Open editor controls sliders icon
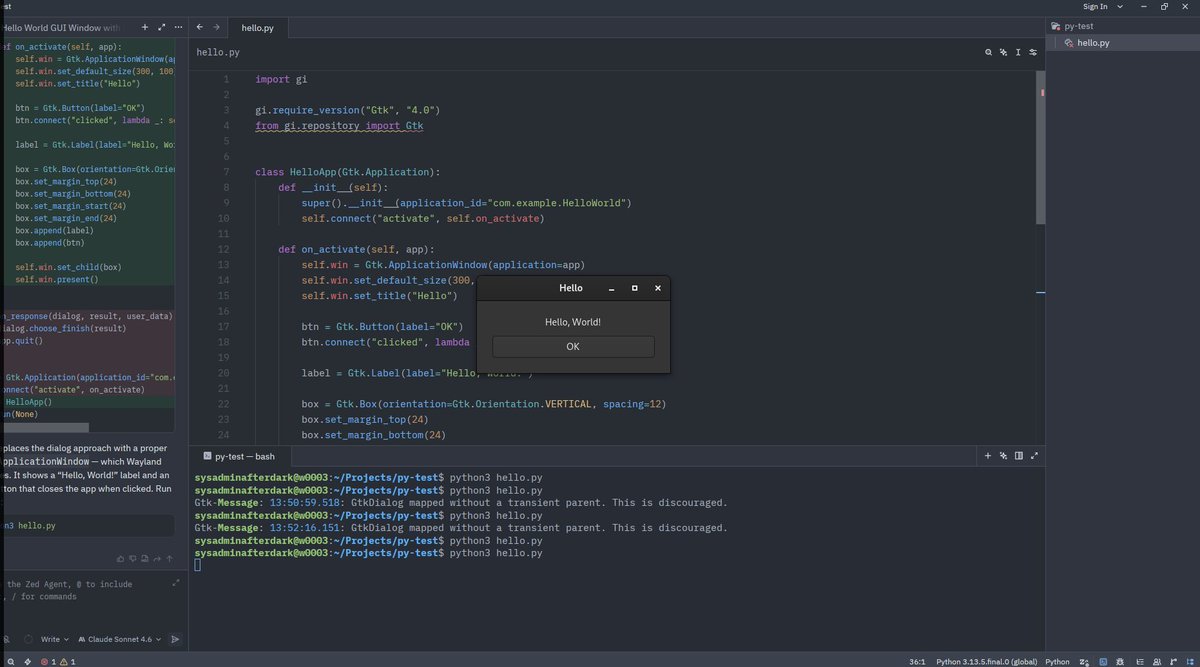 [x=1033, y=52]
